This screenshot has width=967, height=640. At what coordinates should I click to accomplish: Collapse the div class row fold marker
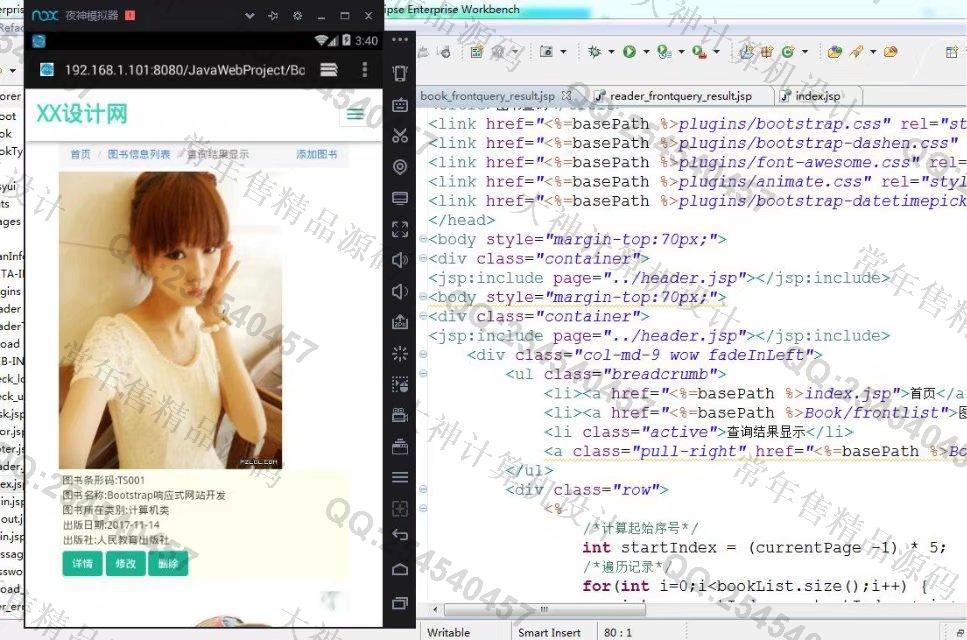(x=423, y=490)
